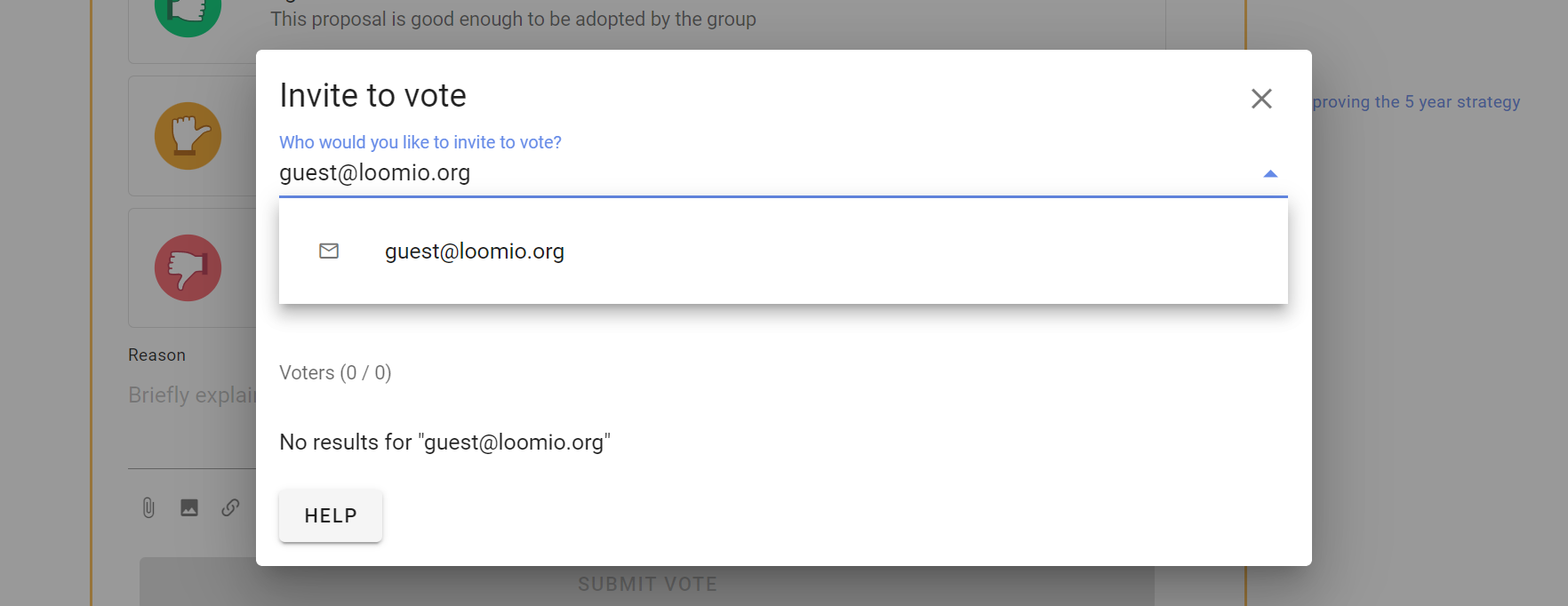1568x606 pixels.
Task: Click the Reason label
Action: [x=157, y=355]
